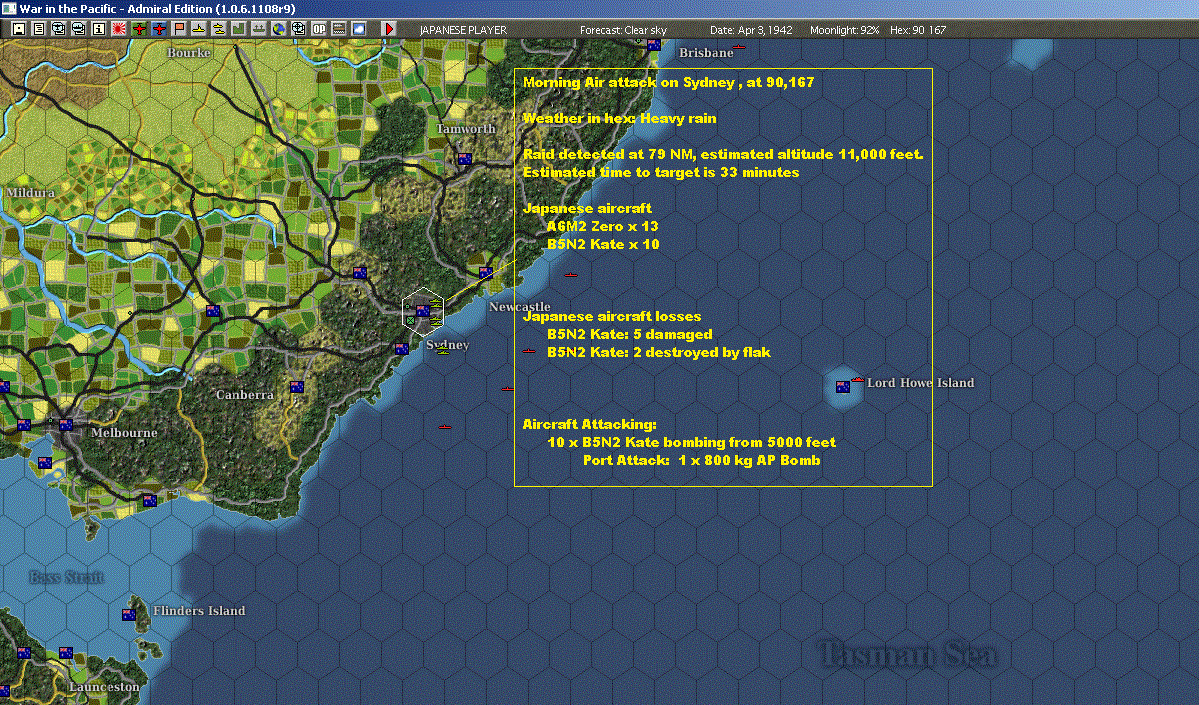Click the single yellow ship silhouette toolbar icon
The width and height of the screenshot is (1199, 705).
[x=198, y=29]
